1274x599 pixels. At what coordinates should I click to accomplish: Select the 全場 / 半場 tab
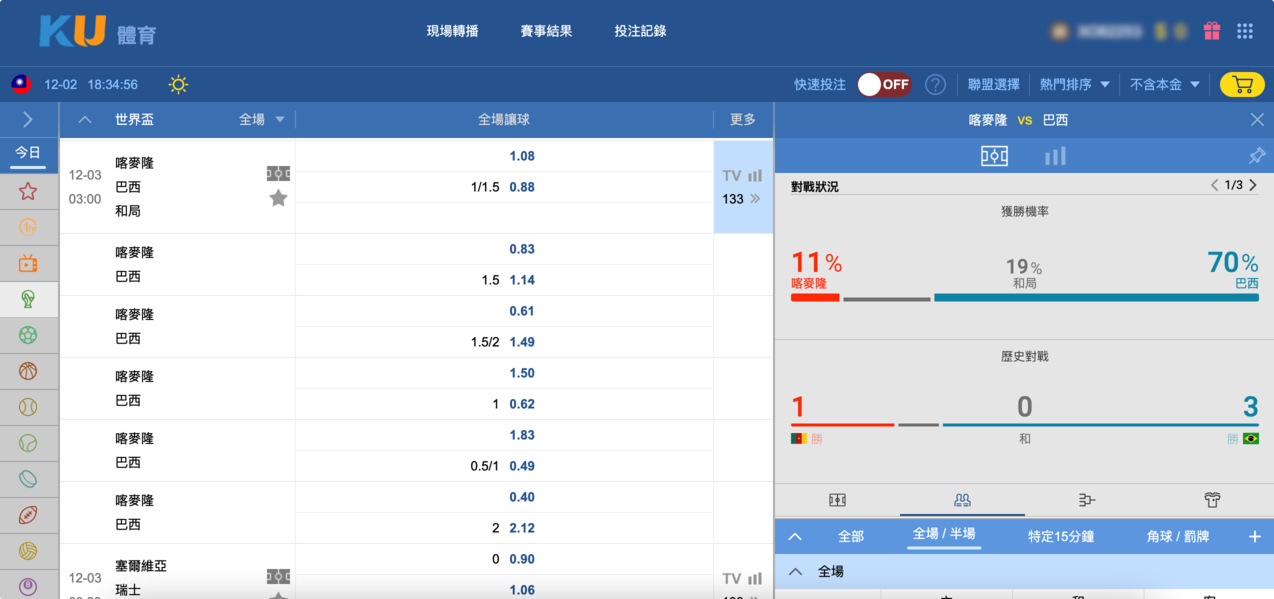pyautogui.click(x=944, y=535)
